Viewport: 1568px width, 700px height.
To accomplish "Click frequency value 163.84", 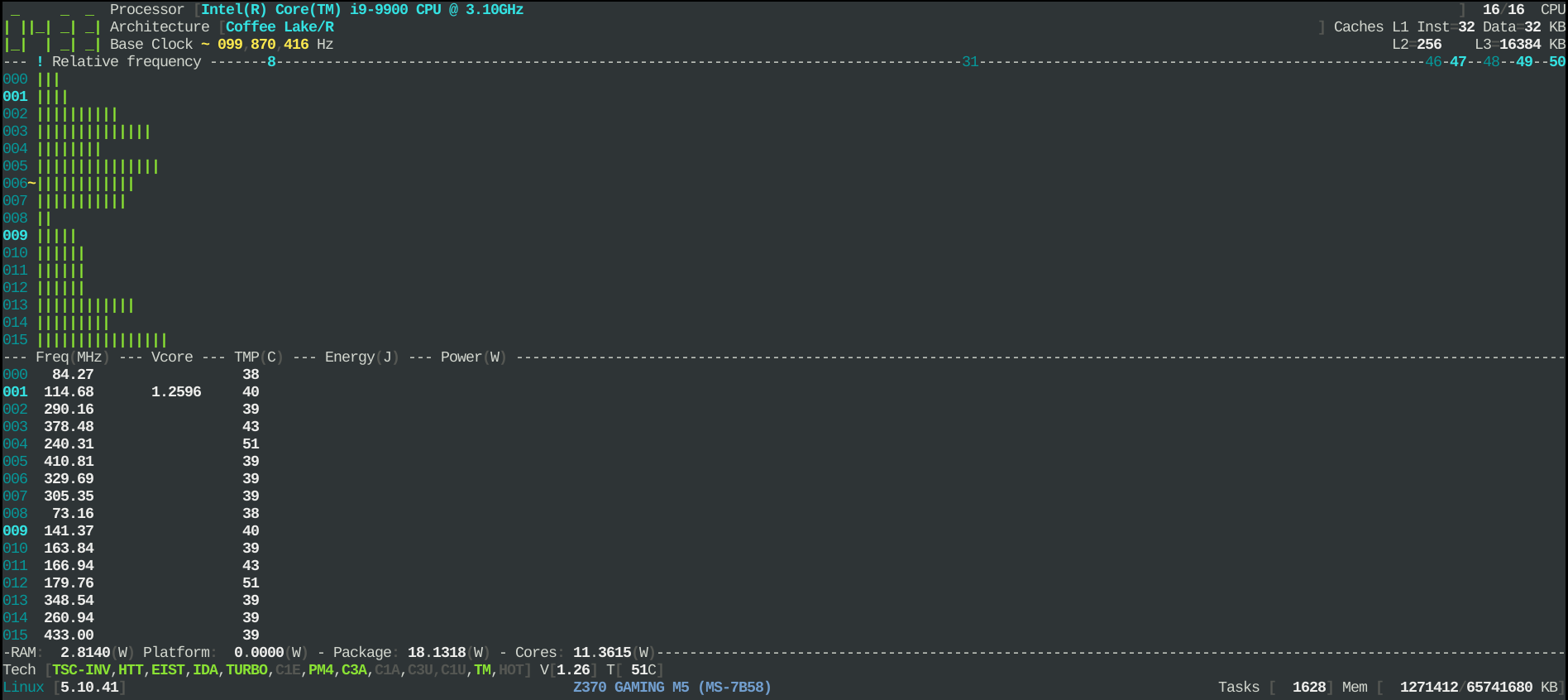I will click(x=69, y=549).
